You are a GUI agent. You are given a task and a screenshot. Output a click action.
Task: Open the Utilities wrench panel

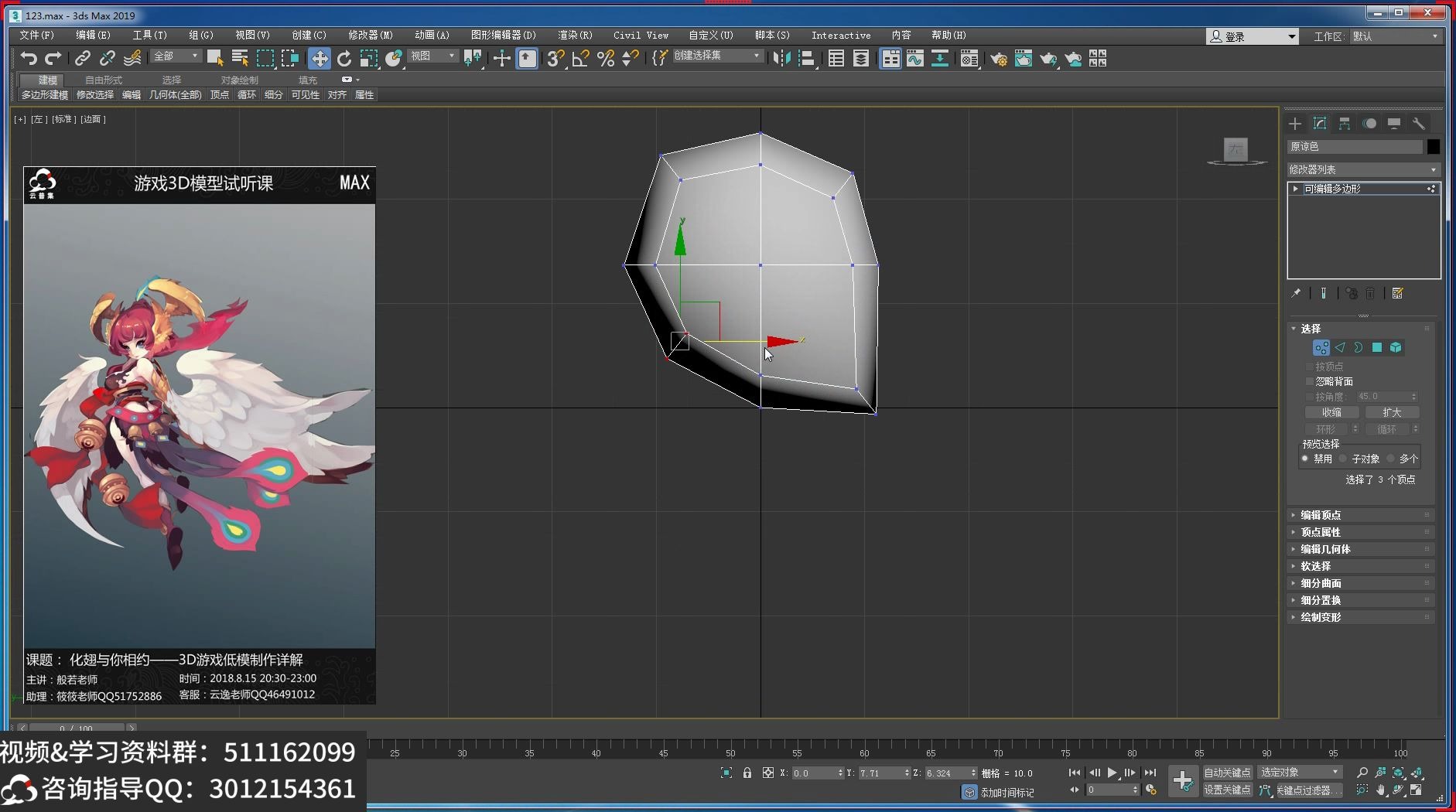[1420, 123]
